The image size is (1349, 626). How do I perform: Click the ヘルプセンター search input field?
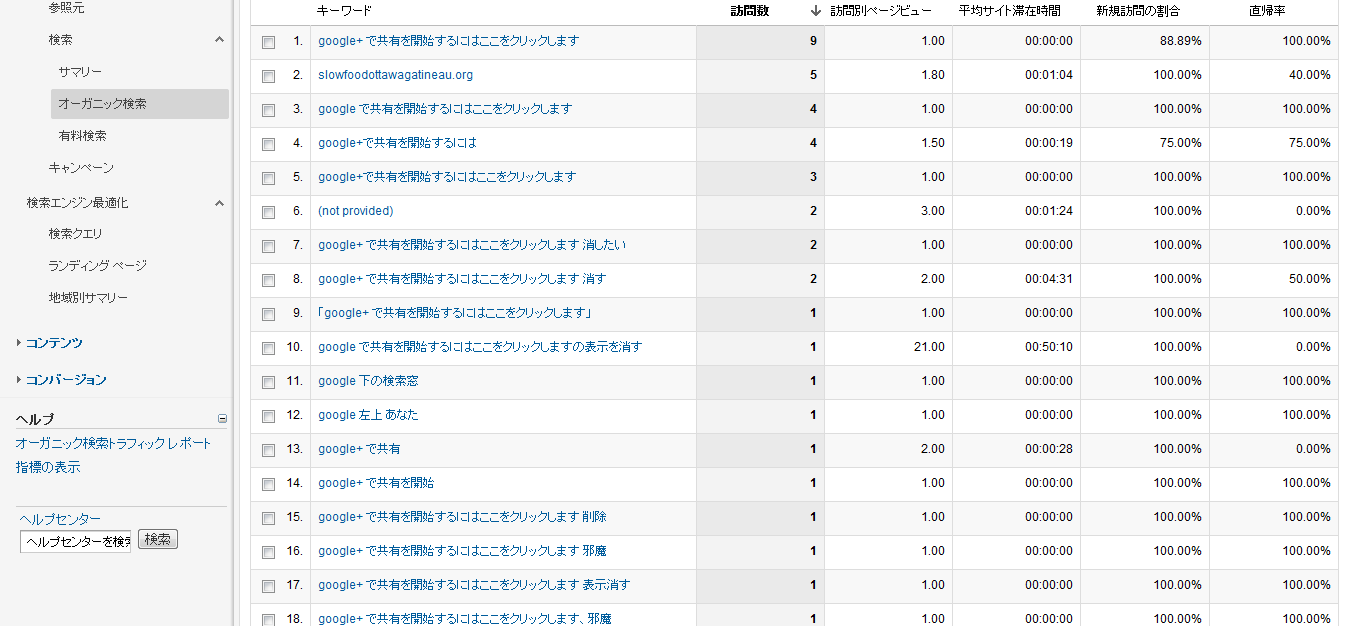click(76, 541)
